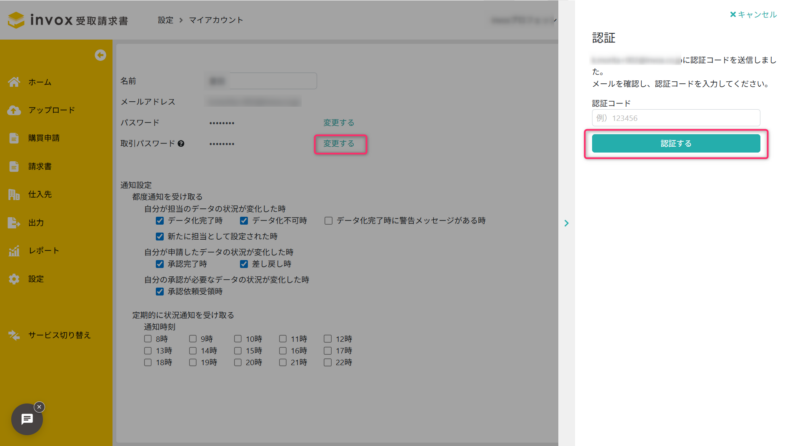This screenshot has height=446, width=800.
Task: Uncheck データ化完了時 checkbox
Action: (160, 220)
